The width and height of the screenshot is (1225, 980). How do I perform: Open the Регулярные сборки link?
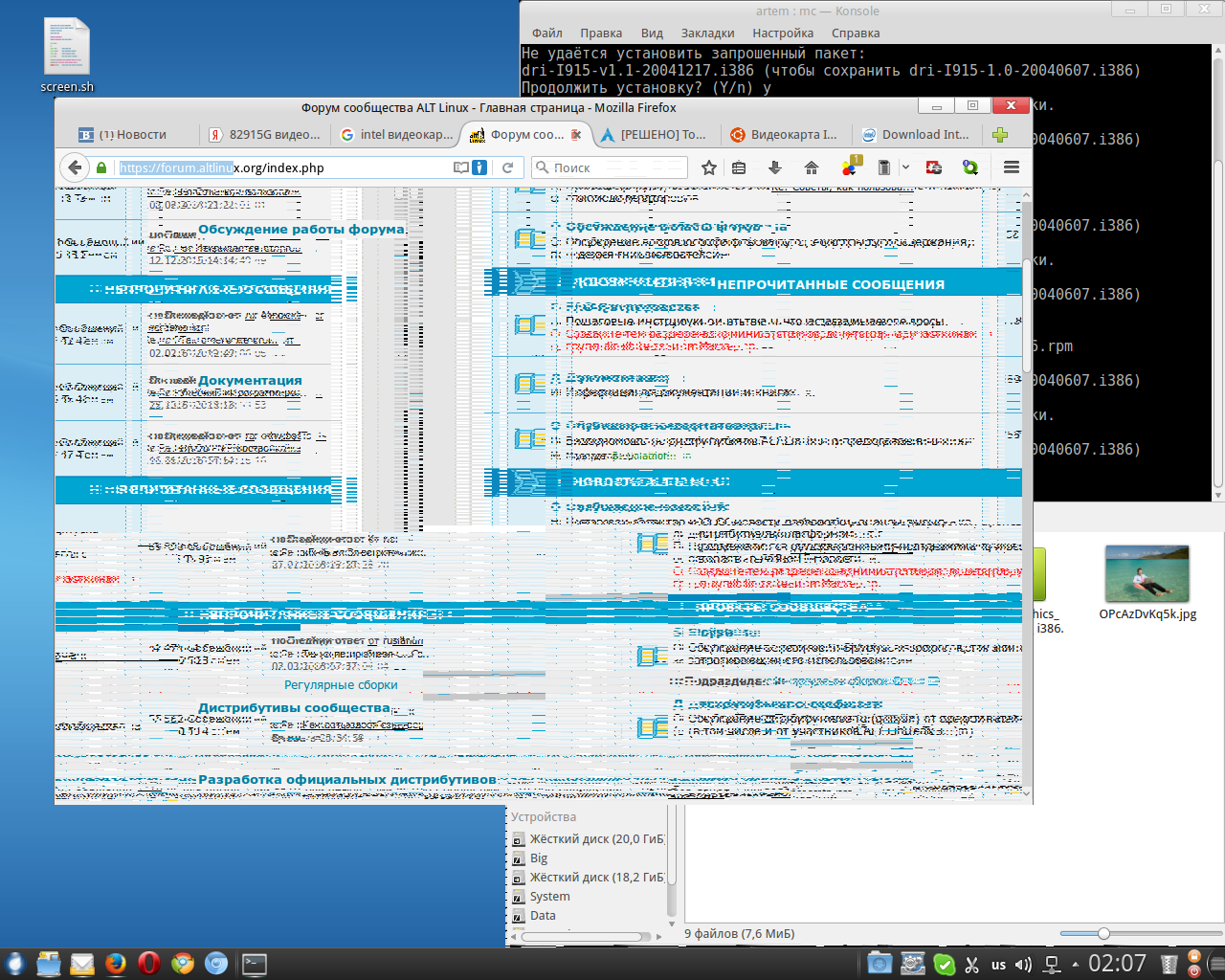pos(341,685)
